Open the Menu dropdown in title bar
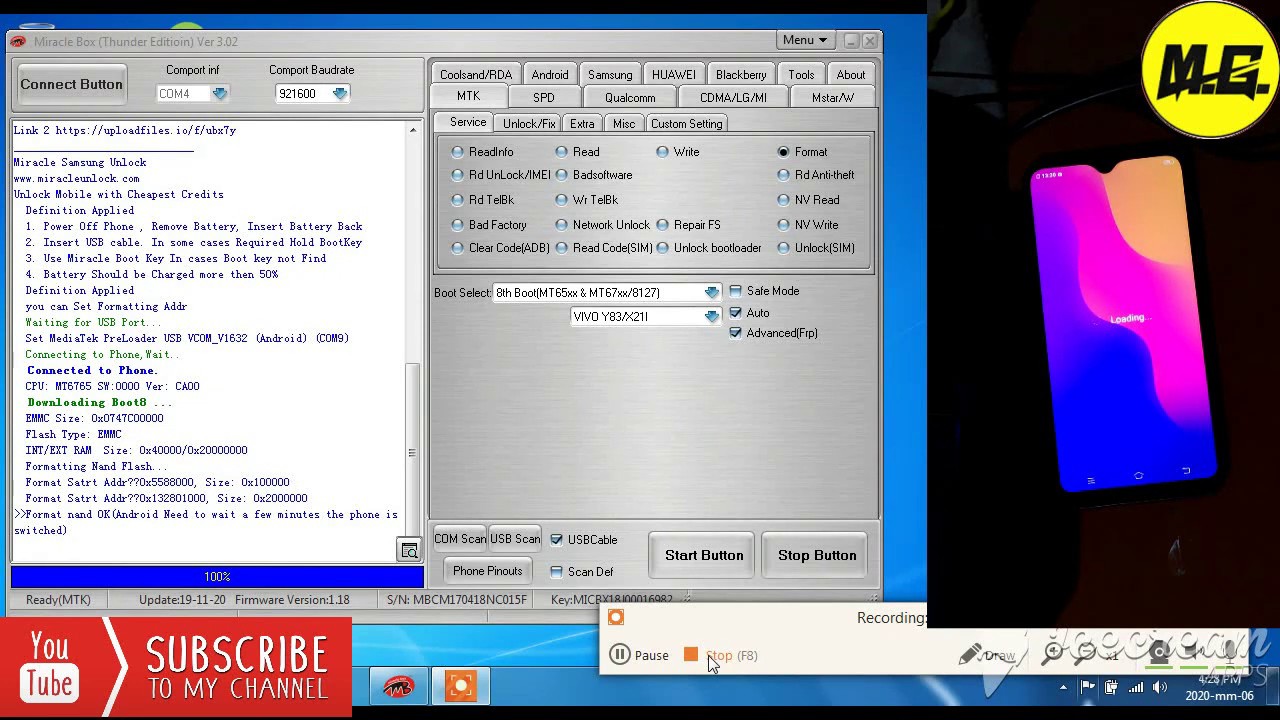1280x720 pixels. click(804, 40)
